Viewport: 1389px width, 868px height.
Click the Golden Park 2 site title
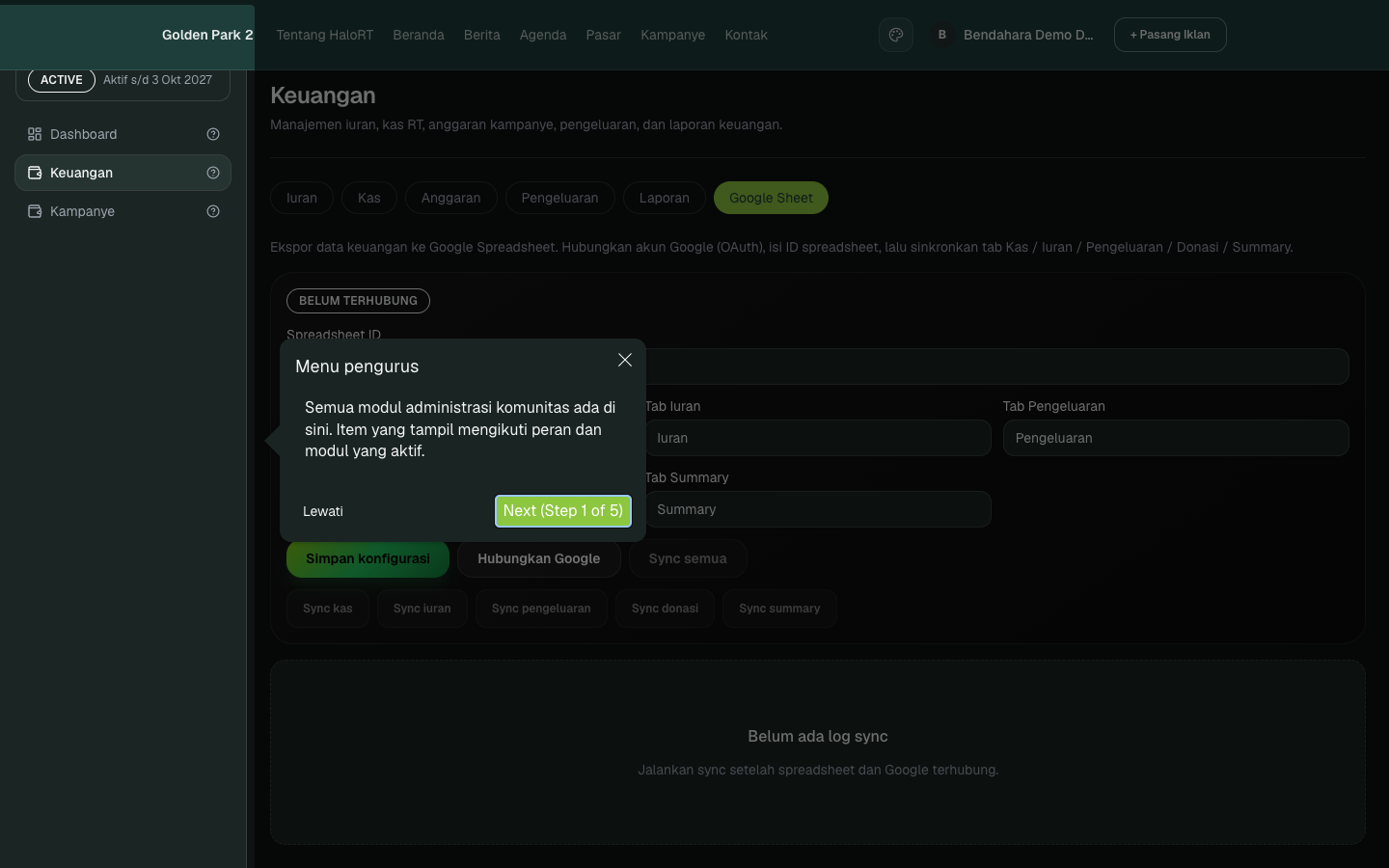[x=207, y=35]
